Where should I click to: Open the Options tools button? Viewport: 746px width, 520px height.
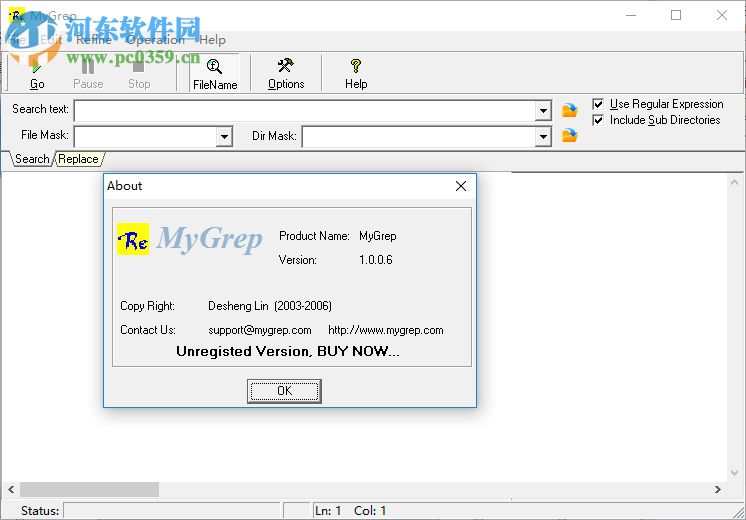click(x=286, y=73)
